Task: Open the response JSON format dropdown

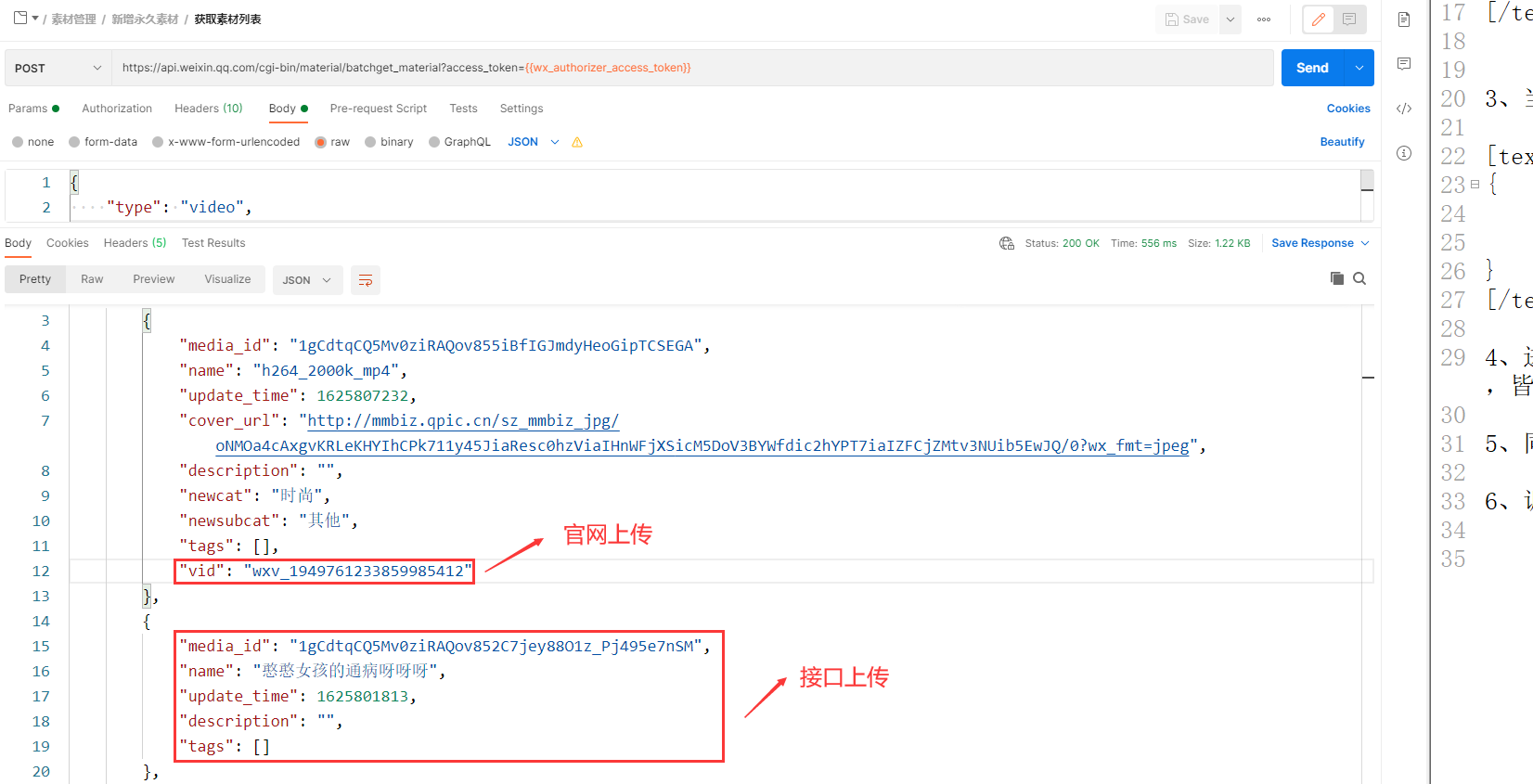Action: tap(307, 280)
